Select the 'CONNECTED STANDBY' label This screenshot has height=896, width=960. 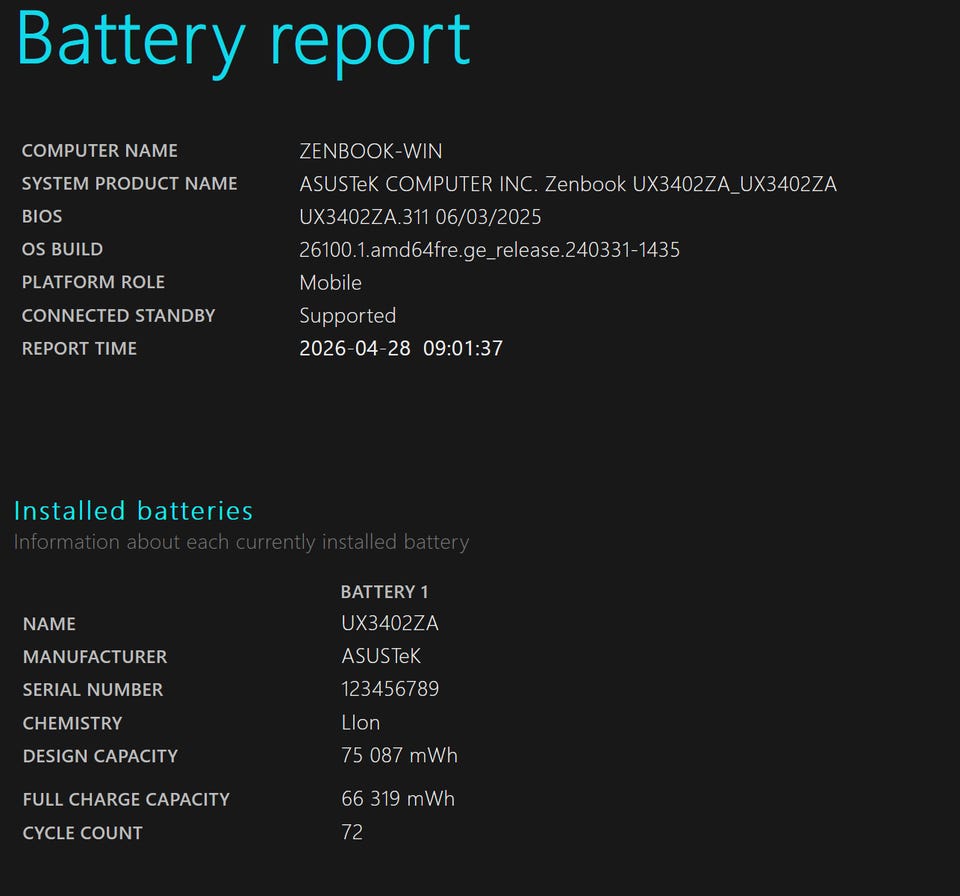coord(118,315)
